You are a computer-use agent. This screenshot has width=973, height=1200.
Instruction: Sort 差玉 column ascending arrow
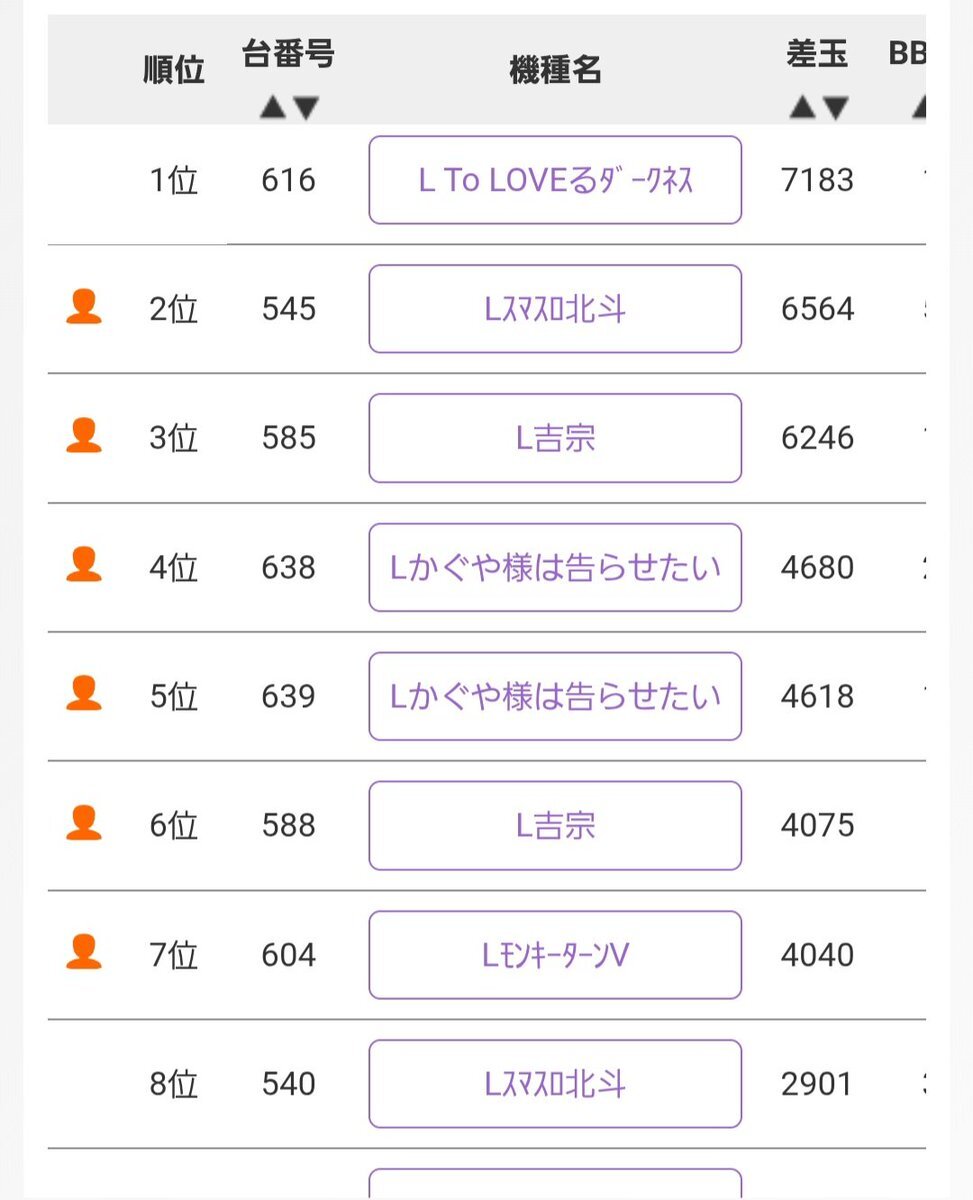pyautogui.click(x=802, y=108)
